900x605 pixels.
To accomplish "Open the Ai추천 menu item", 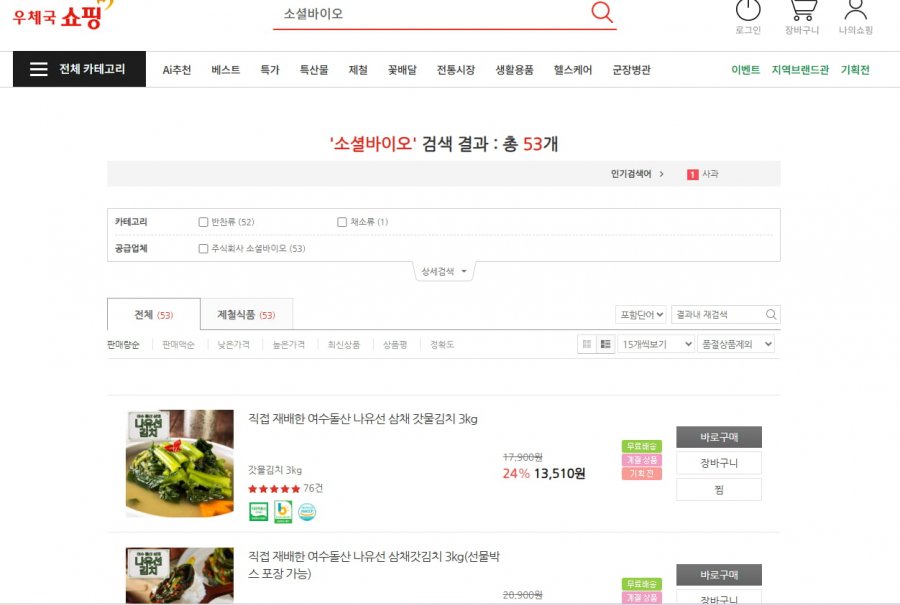I will click(x=177, y=70).
